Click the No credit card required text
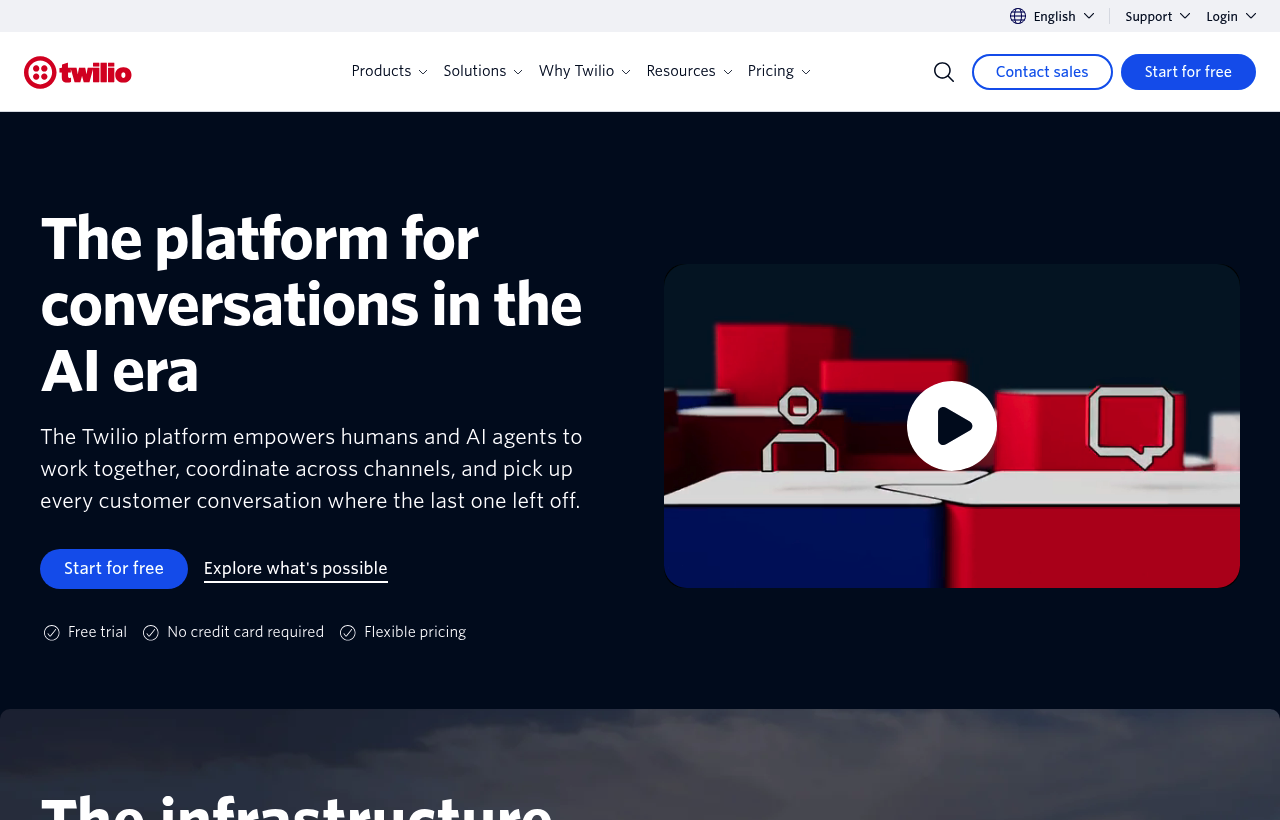The height and width of the screenshot is (820, 1280). (x=246, y=632)
